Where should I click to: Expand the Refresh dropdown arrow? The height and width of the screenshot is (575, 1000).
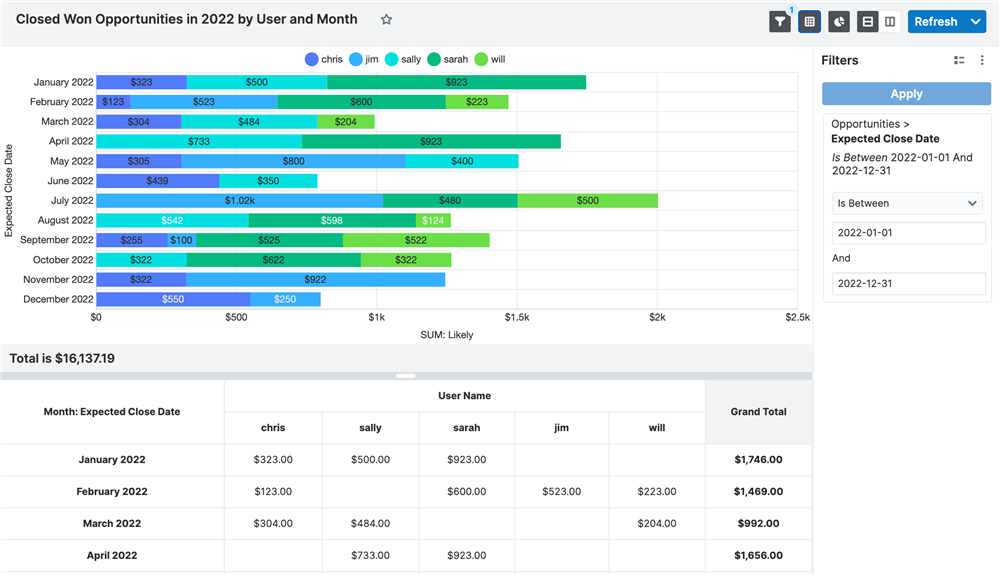pyautogui.click(x=977, y=22)
